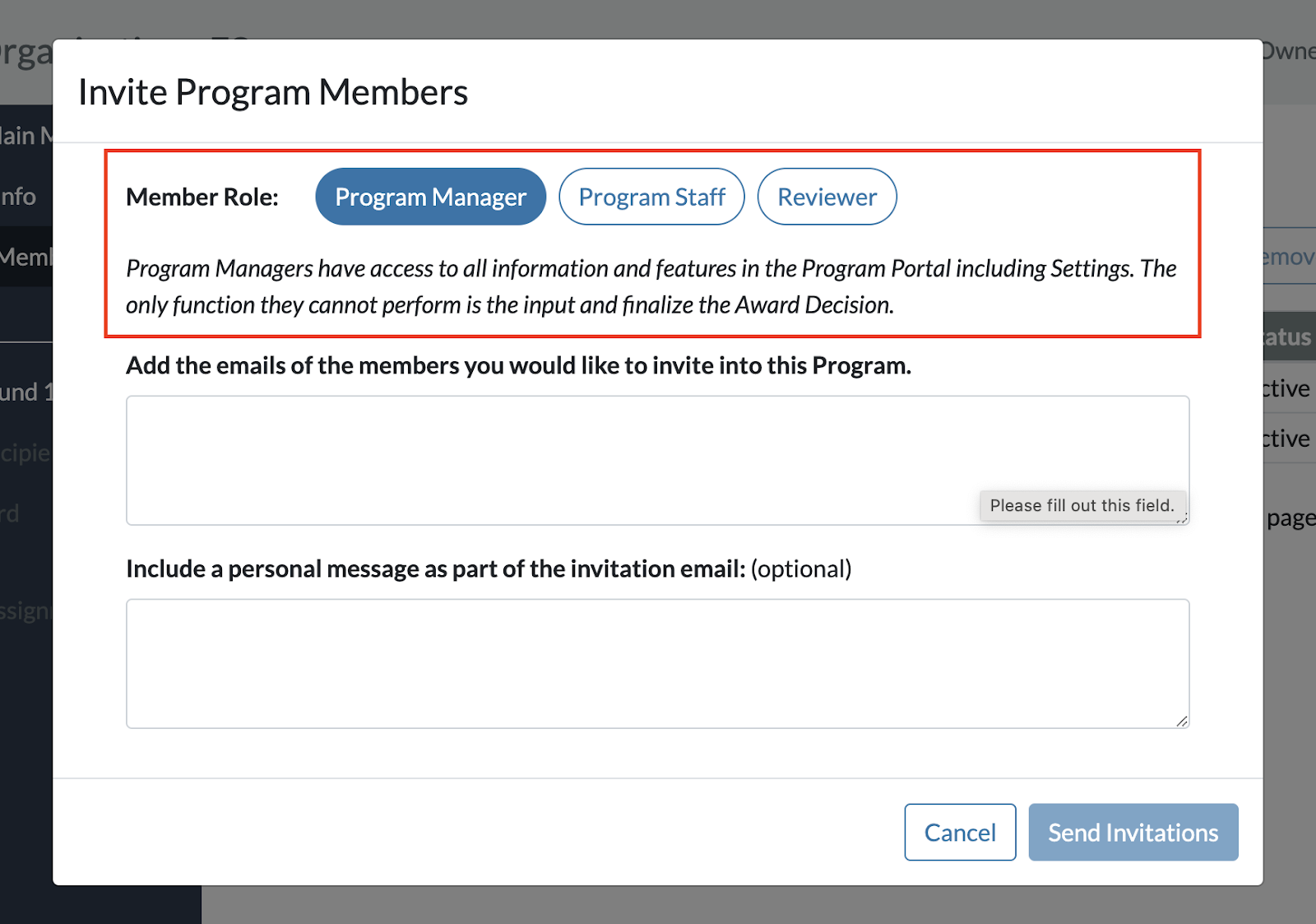The image size is (1316, 924).
Task: Click the Owner label at top right
Action: tap(1291, 51)
